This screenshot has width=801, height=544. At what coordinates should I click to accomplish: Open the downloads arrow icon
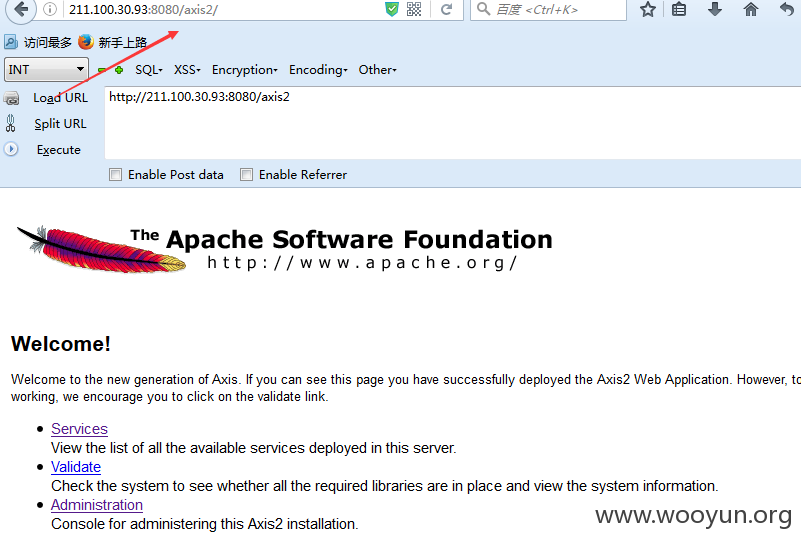point(715,9)
